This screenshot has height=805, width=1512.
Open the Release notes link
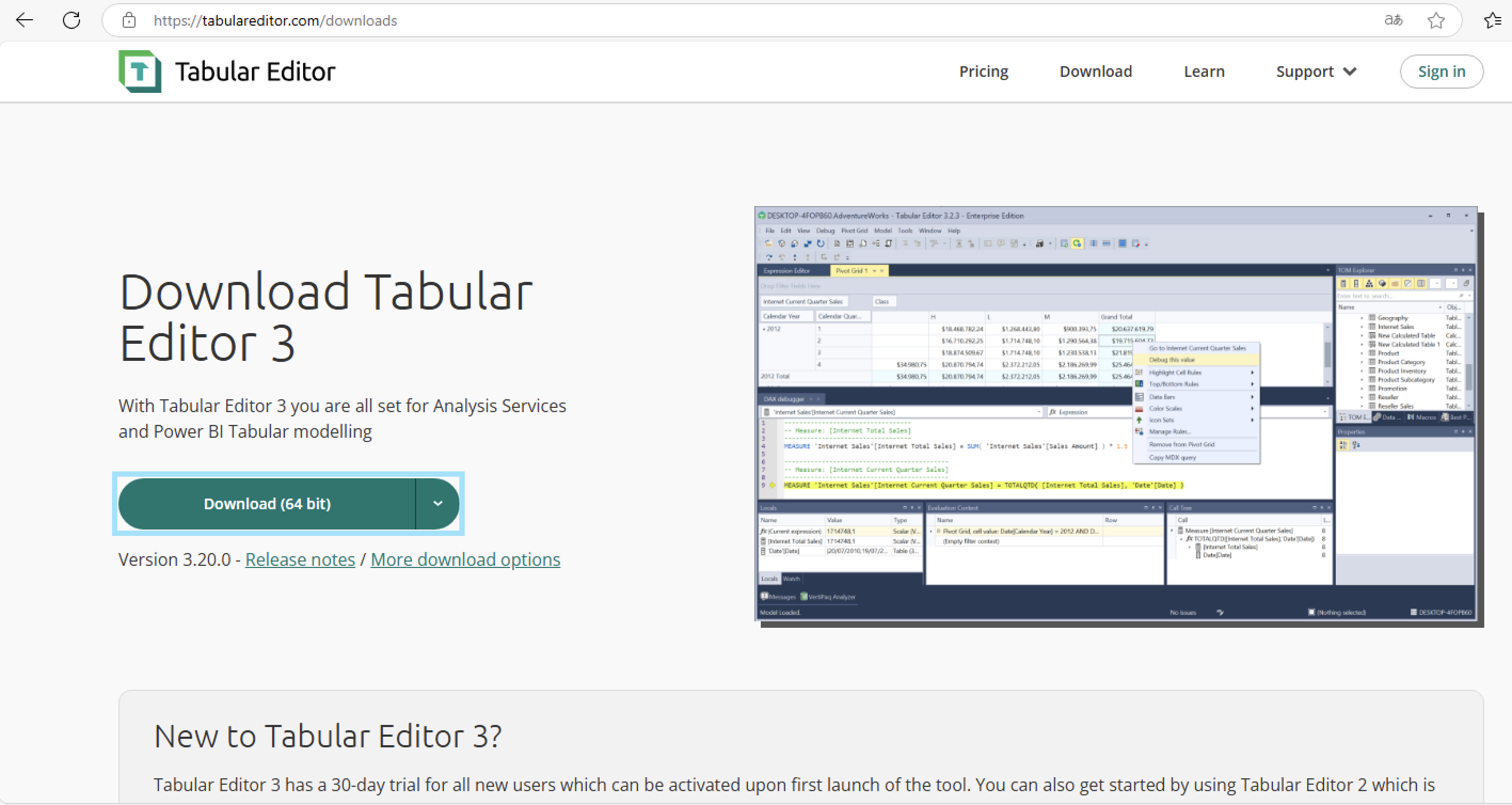300,559
